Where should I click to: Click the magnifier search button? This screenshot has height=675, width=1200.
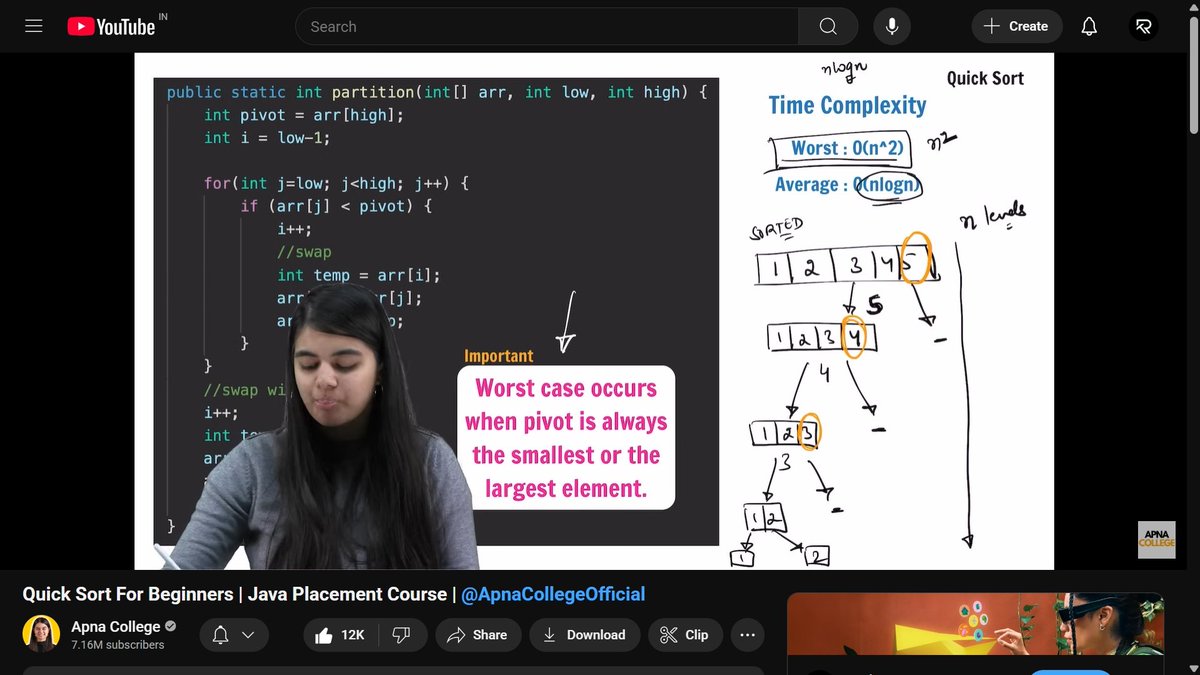point(828,27)
